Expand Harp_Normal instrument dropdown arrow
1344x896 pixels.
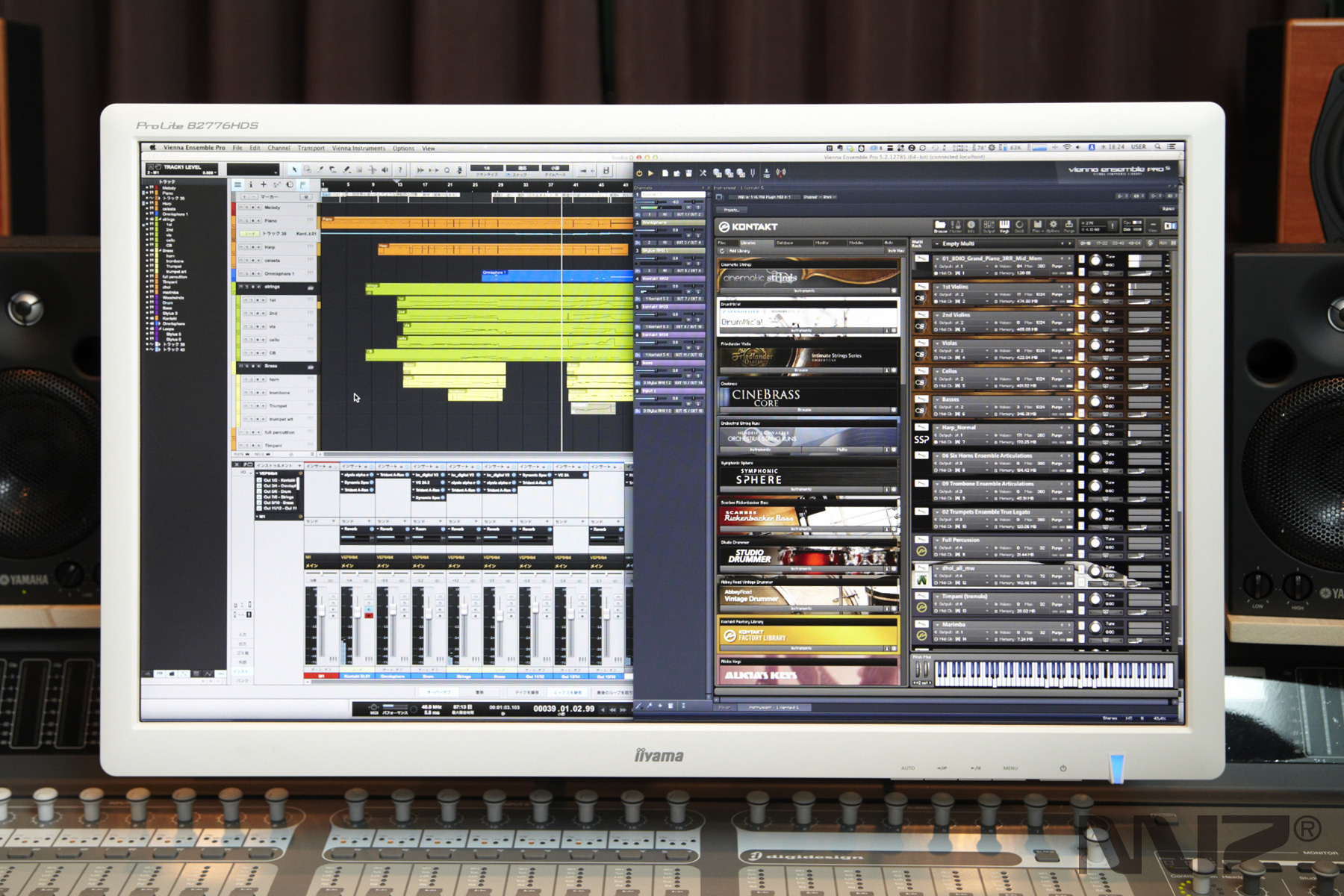point(937,428)
